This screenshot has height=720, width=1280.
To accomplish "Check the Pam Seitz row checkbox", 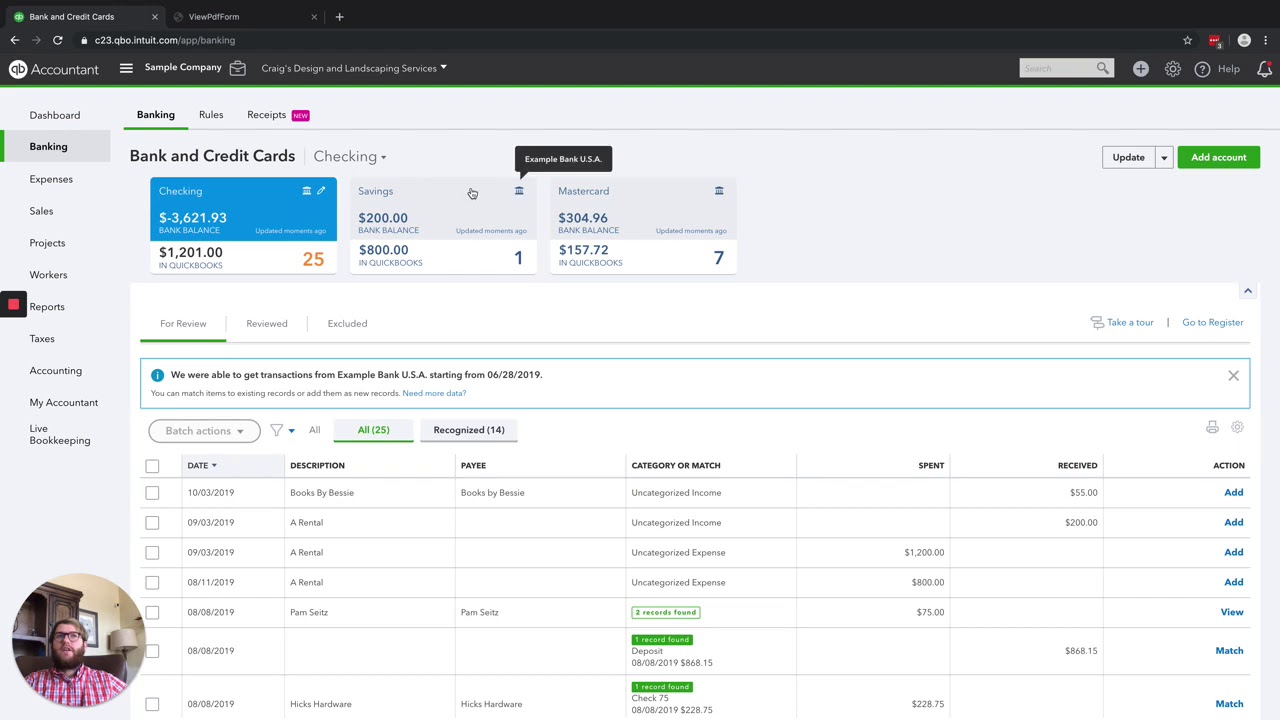I will pos(152,613).
